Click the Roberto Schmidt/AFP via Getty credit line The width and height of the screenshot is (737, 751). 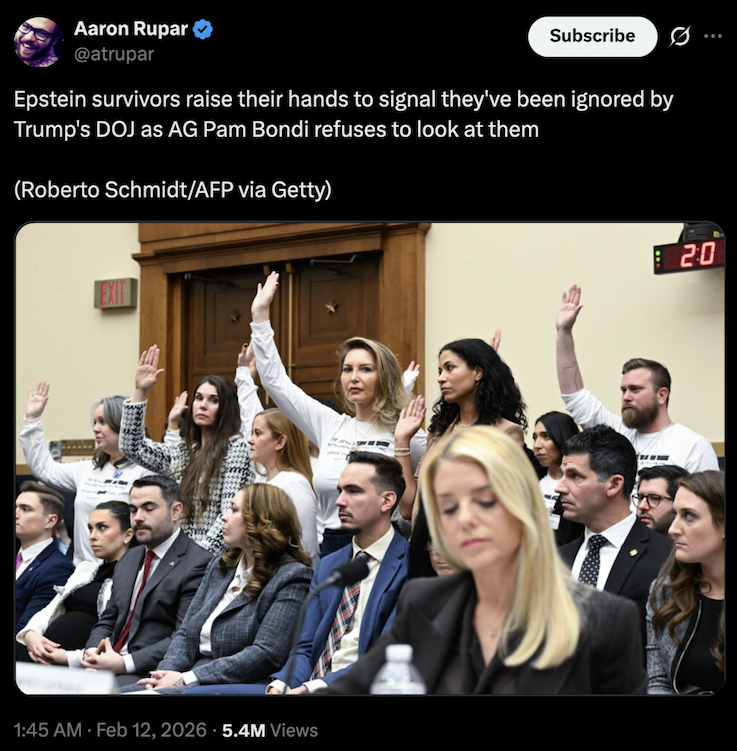click(172, 190)
